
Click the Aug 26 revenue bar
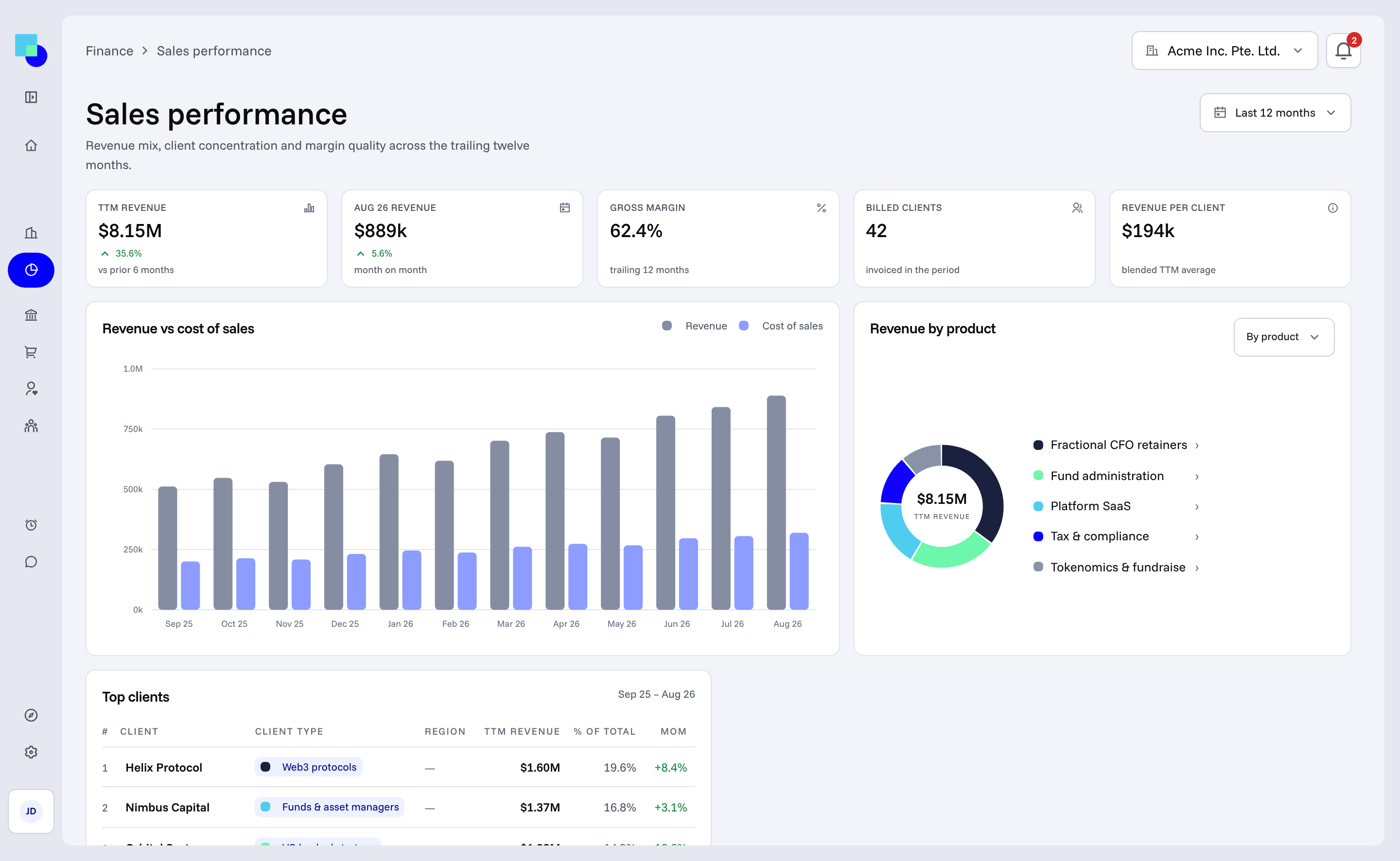click(x=776, y=502)
